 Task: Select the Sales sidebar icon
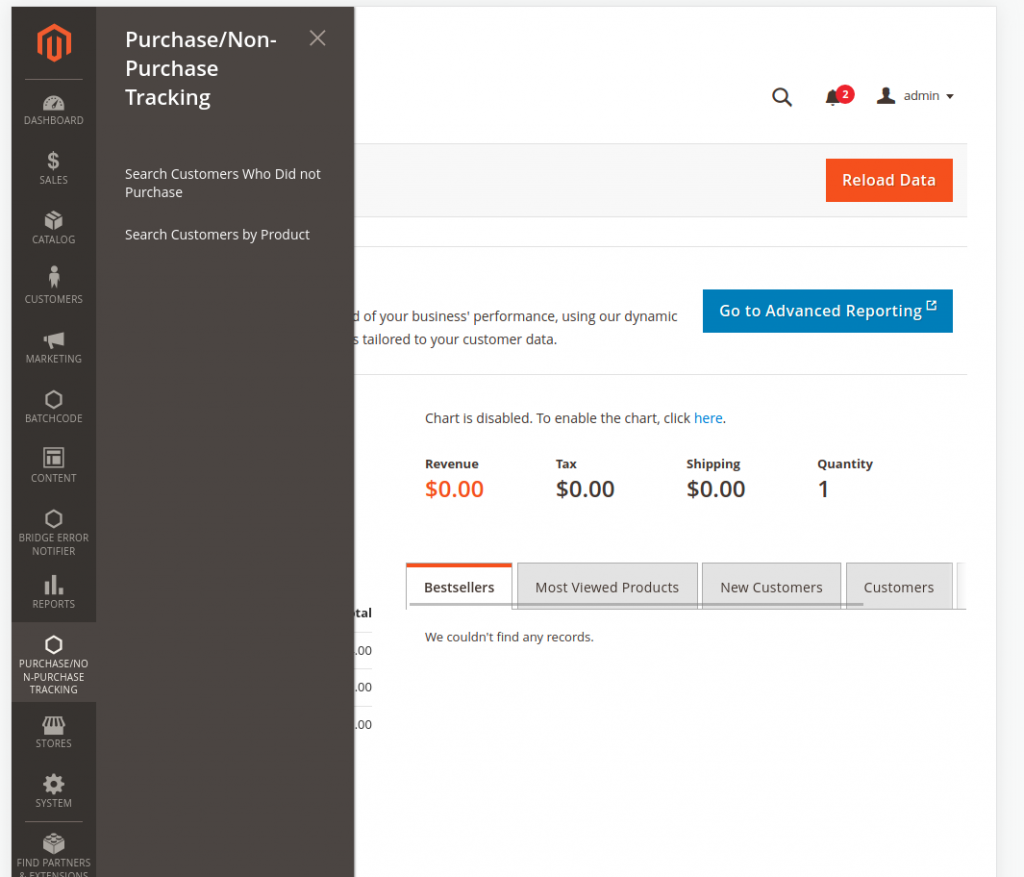pos(53,166)
